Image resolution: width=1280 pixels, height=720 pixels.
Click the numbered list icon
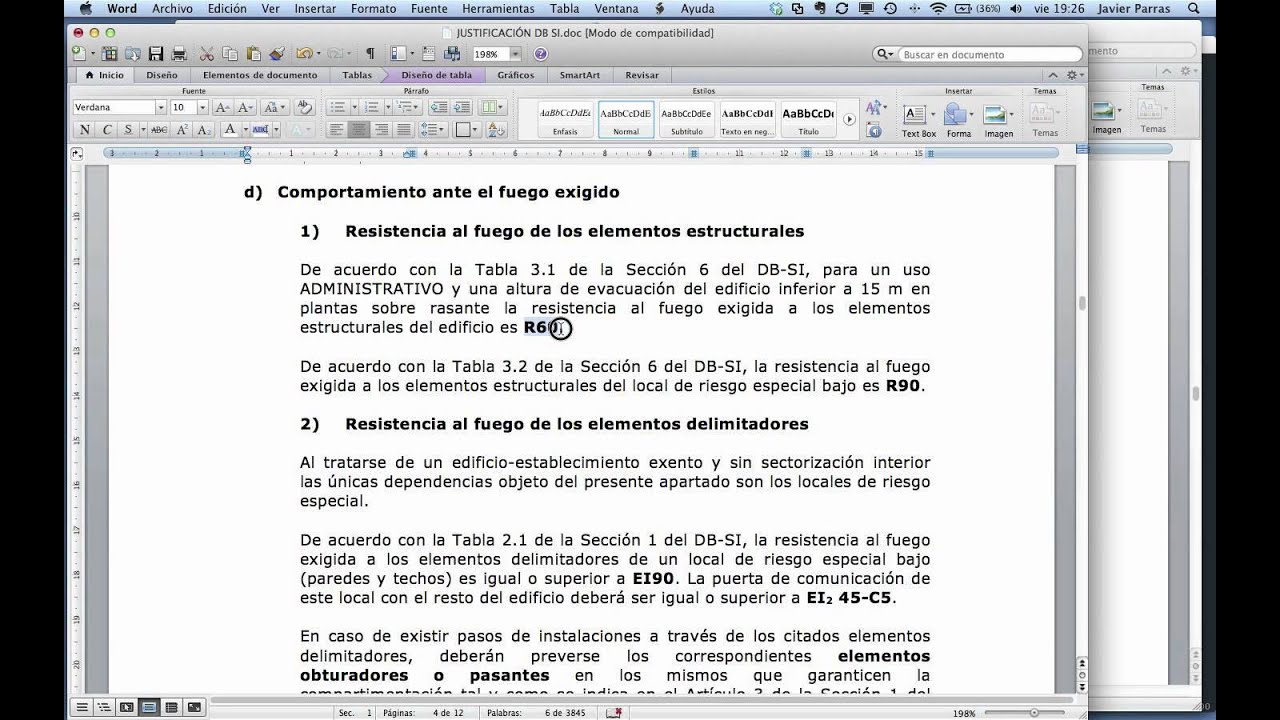click(371, 107)
